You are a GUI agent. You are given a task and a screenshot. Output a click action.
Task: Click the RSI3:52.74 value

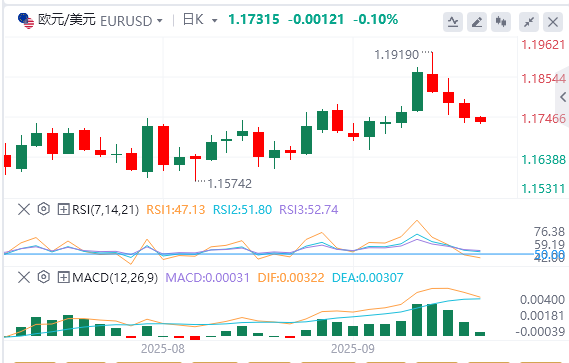tap(309, 210)
